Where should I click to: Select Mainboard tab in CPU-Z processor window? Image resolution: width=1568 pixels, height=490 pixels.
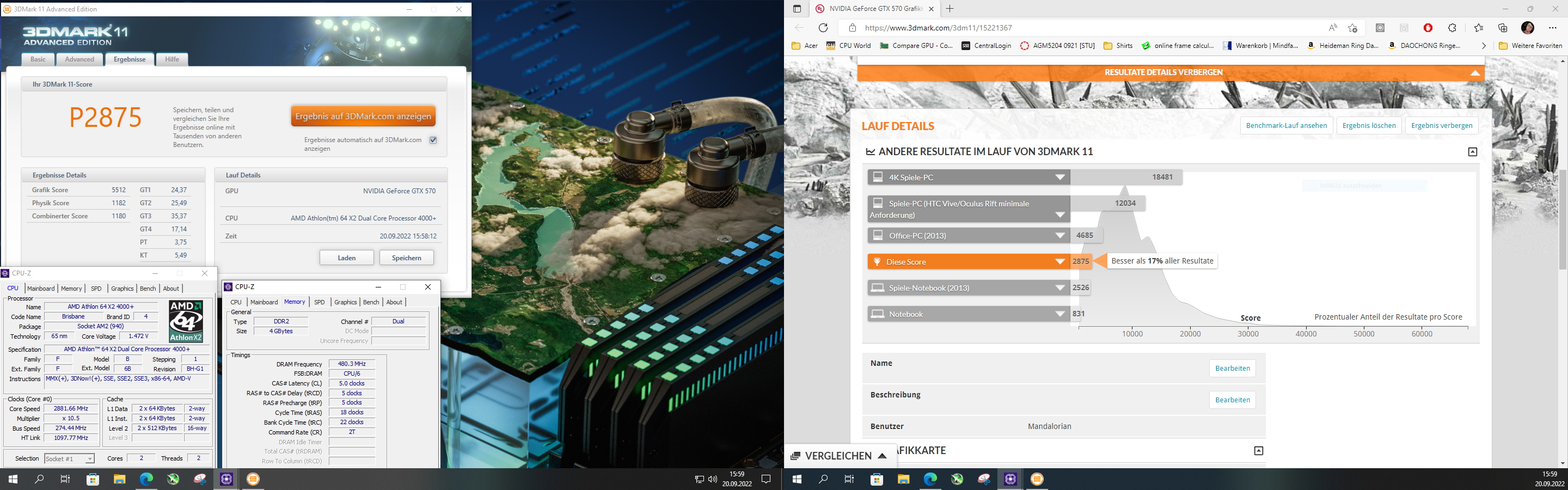pyautogui.click(x=41, y=289)
